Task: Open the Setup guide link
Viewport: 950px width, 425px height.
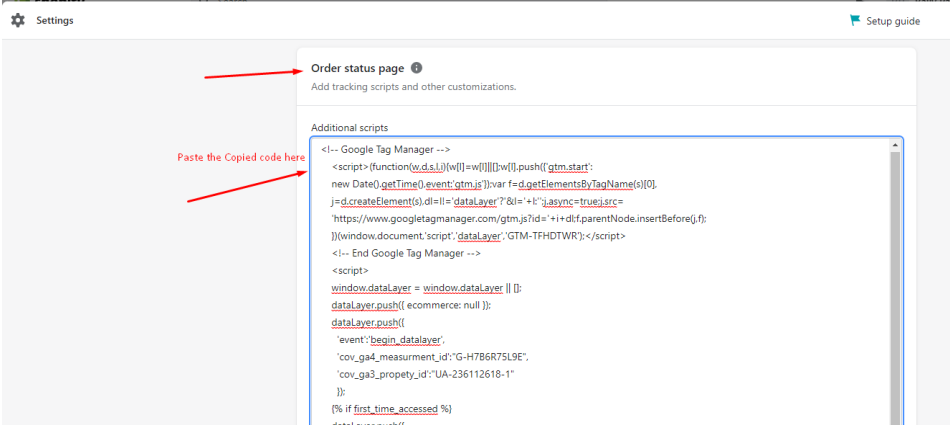Action: click(893, 21)
